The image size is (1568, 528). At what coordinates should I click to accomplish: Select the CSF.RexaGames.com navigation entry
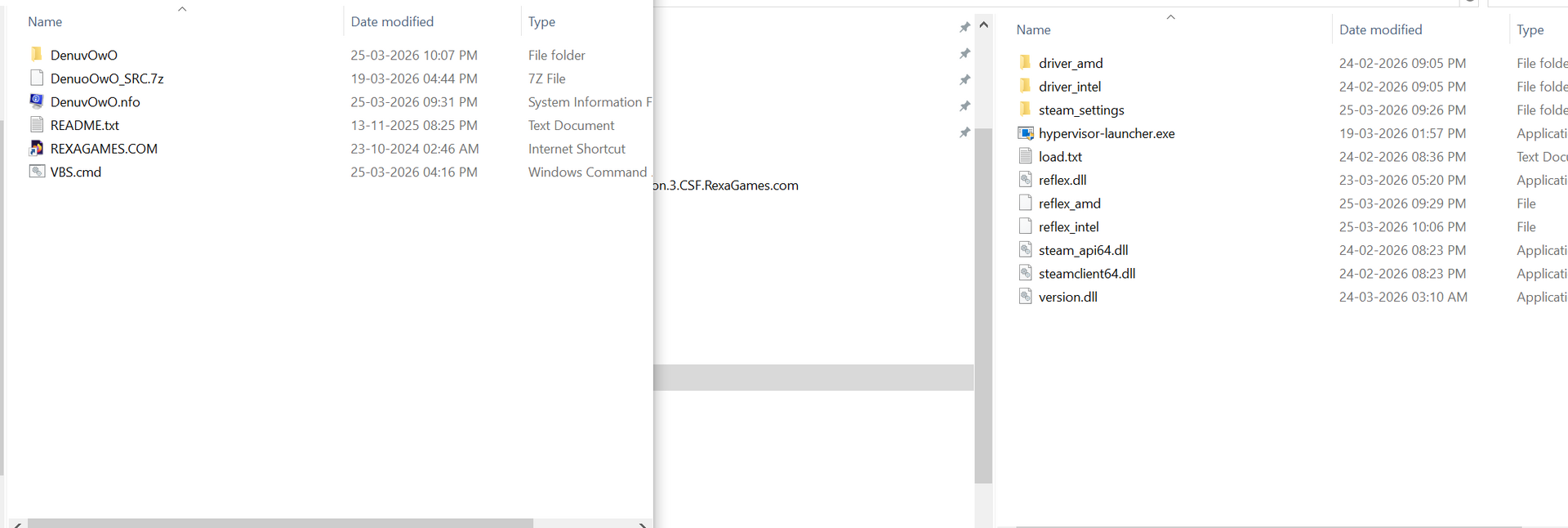pyautogui.click(x=726, y=186)
